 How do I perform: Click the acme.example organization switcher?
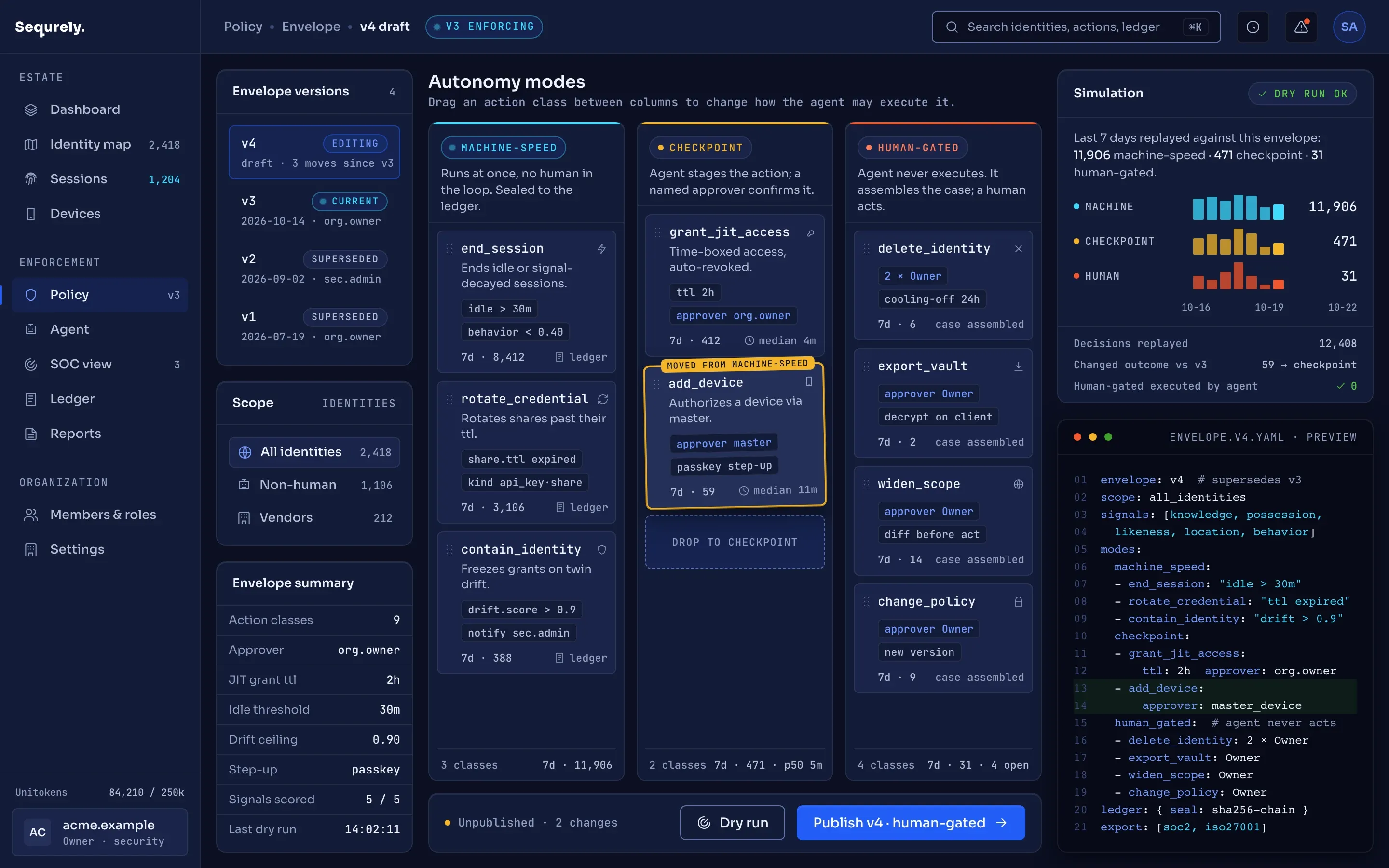tap(100, 832)
